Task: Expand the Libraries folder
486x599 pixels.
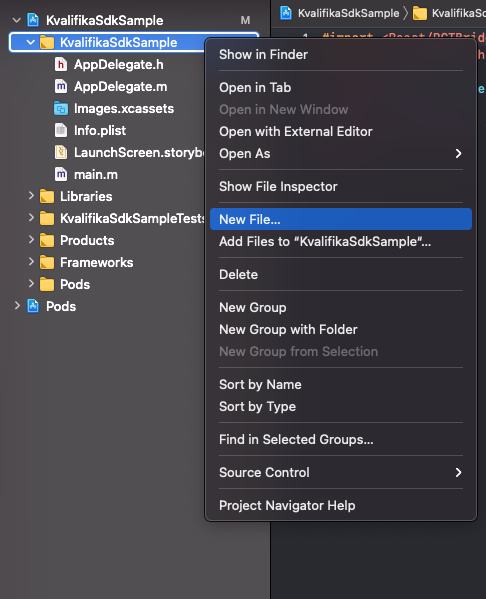Action: 31,196
